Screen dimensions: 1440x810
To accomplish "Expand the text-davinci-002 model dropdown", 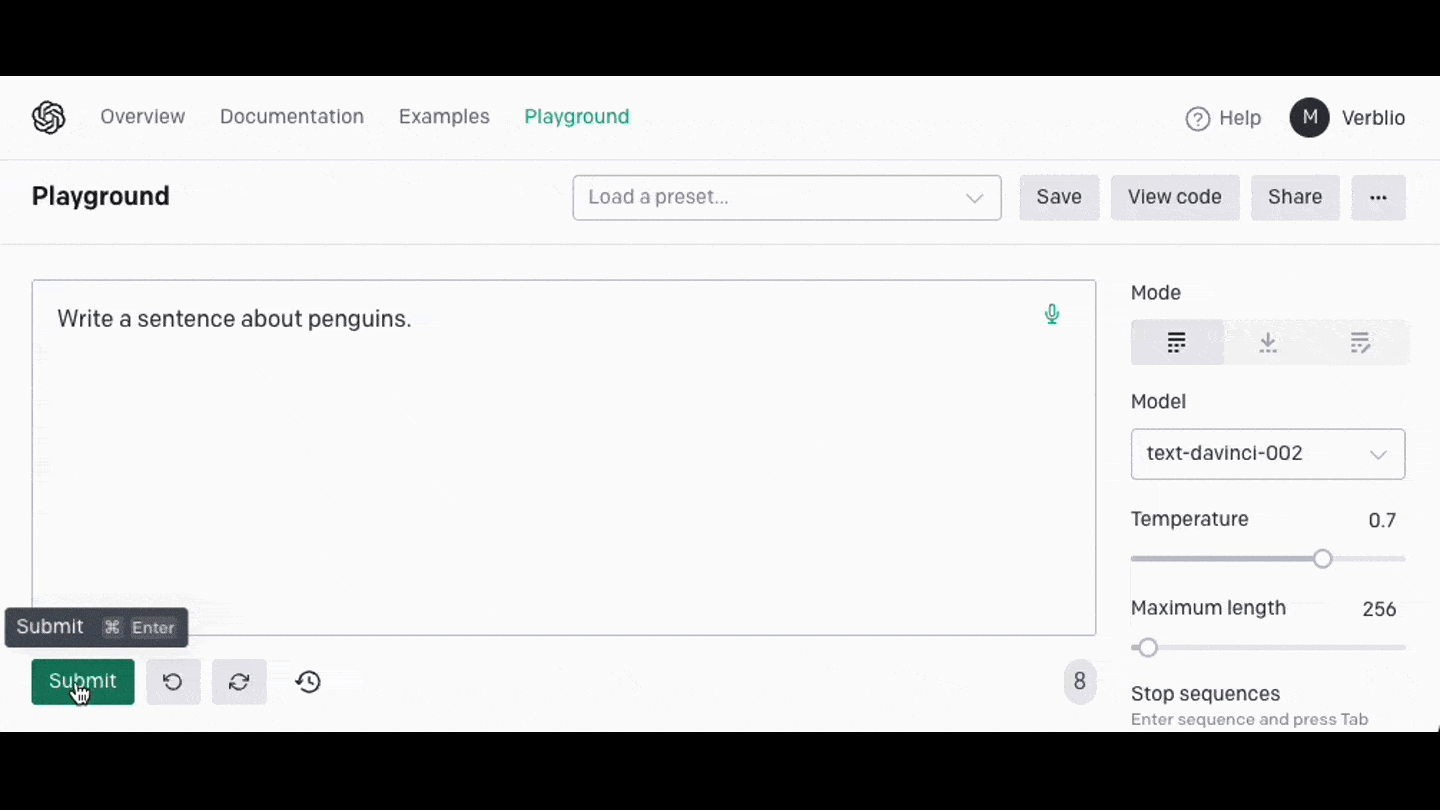I will (x=1267, y=454).
